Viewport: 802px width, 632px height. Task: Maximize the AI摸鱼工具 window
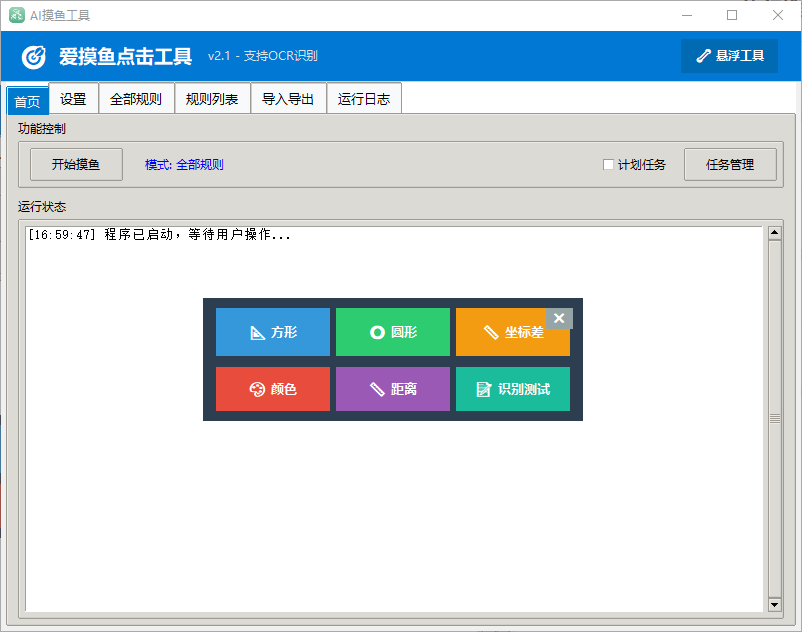point(732,15)
